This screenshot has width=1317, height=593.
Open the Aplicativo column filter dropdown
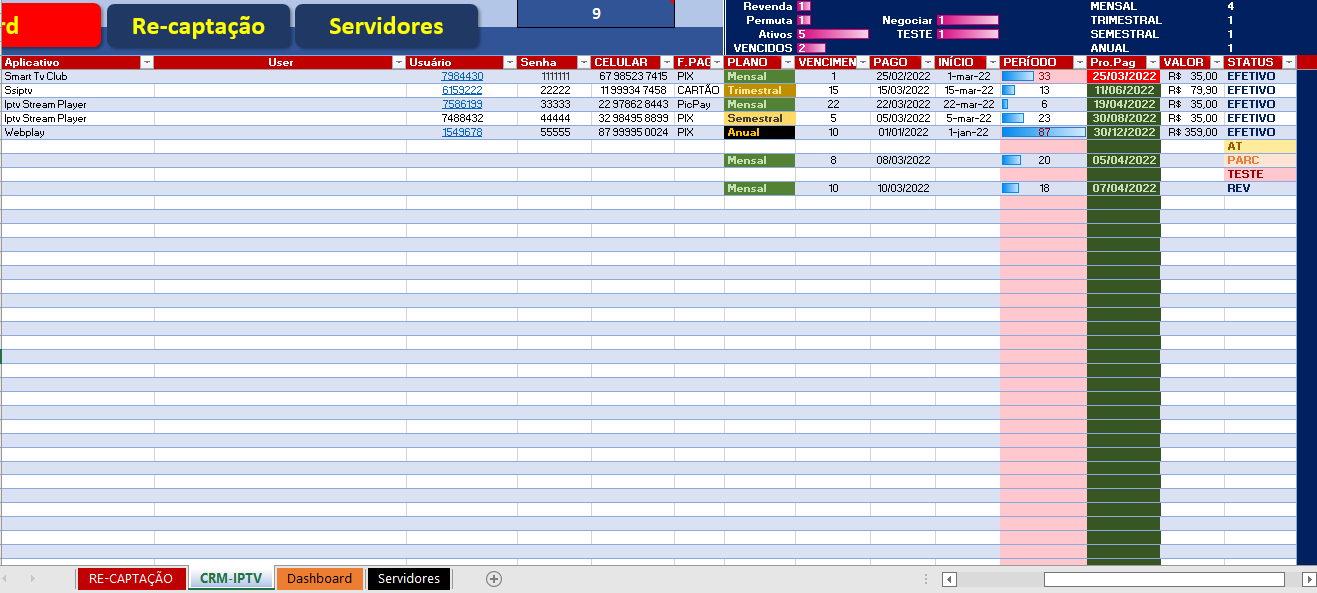click(147, 62)
